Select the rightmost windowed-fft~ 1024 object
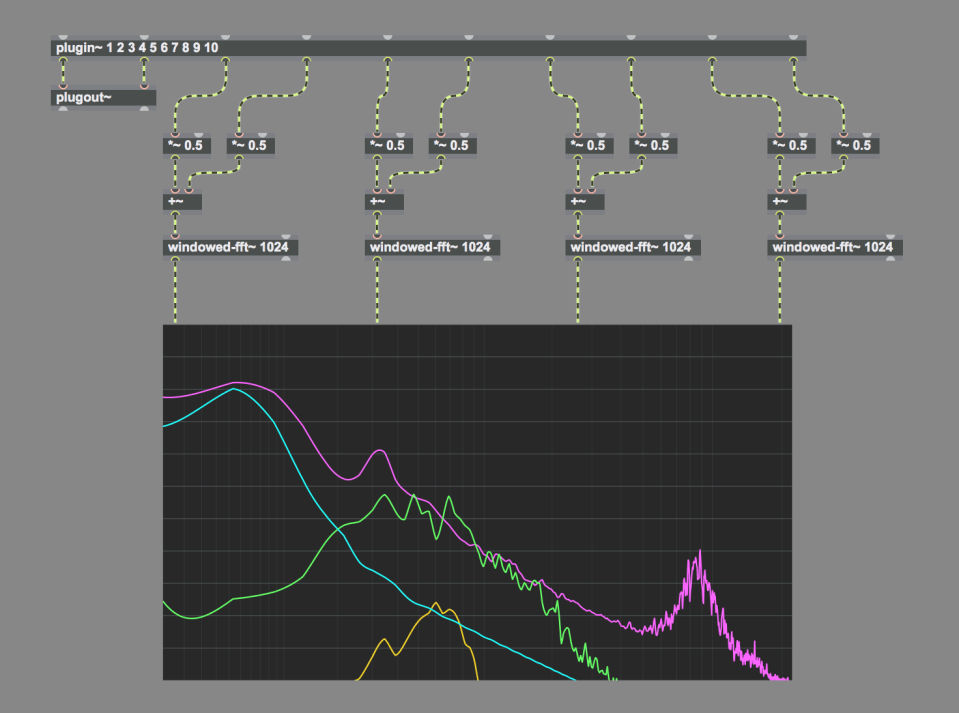Screen dimensions: 959x713 pyautogui.click(x=835, y=248)
